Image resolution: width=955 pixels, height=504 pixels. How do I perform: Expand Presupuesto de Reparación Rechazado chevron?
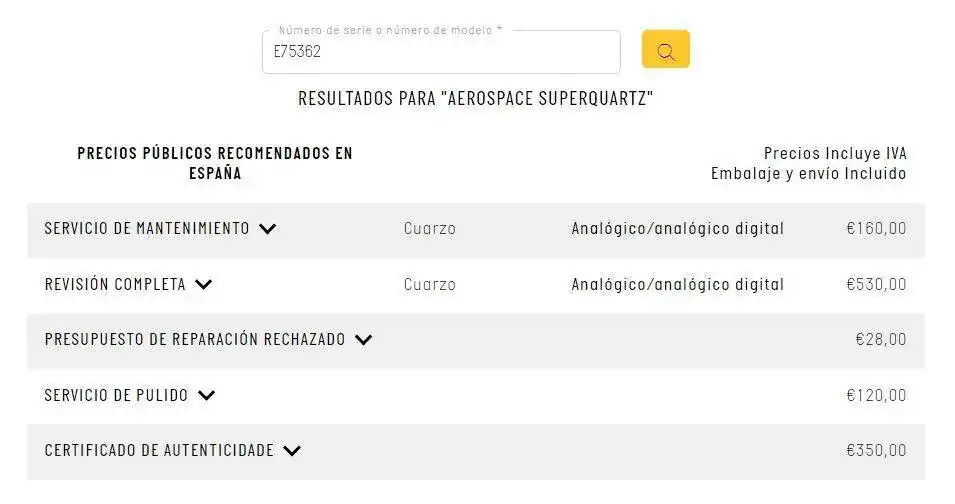click(x=364, y=340)
